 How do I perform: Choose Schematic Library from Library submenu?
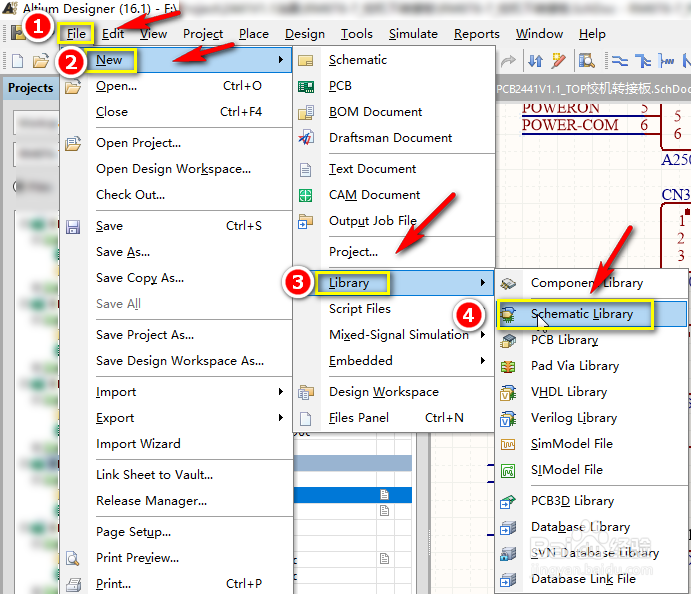click(x=591, y=314)
